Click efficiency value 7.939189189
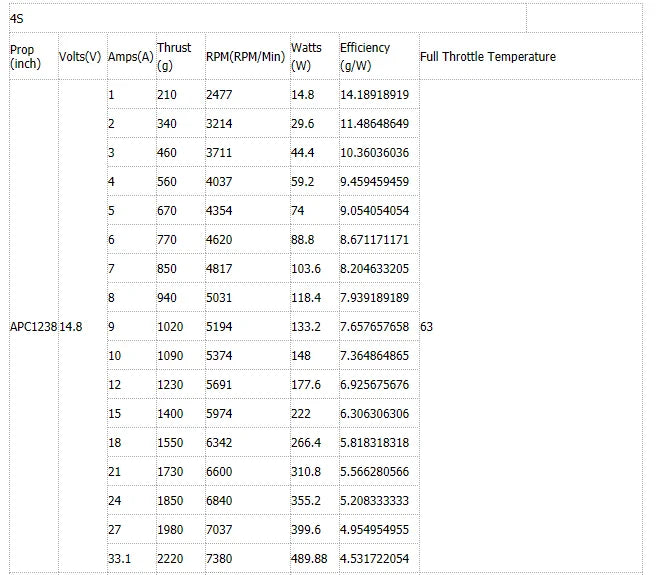 [x=374, y=298]
